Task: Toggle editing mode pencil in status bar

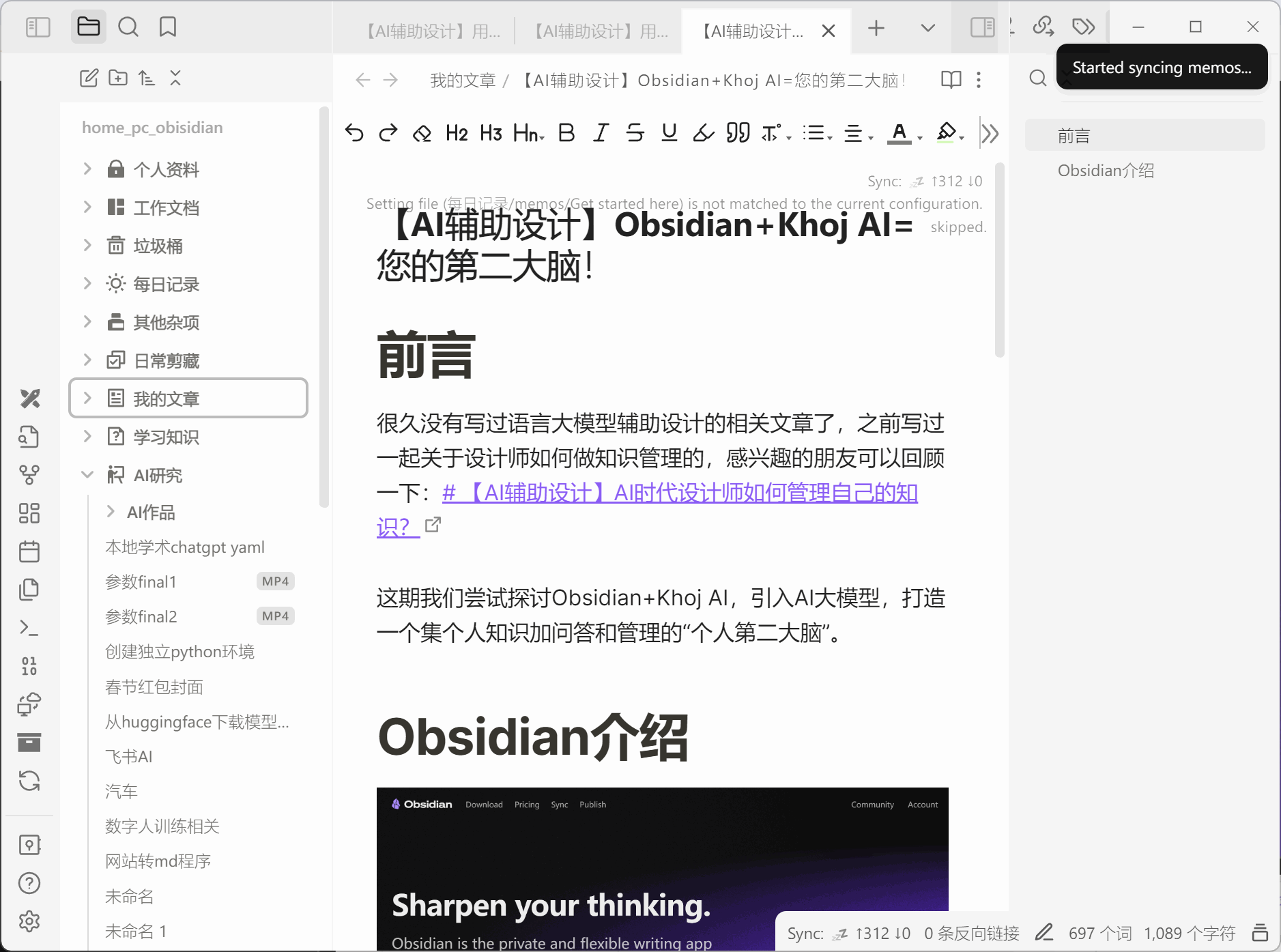Action: (x=1044, y=932)
